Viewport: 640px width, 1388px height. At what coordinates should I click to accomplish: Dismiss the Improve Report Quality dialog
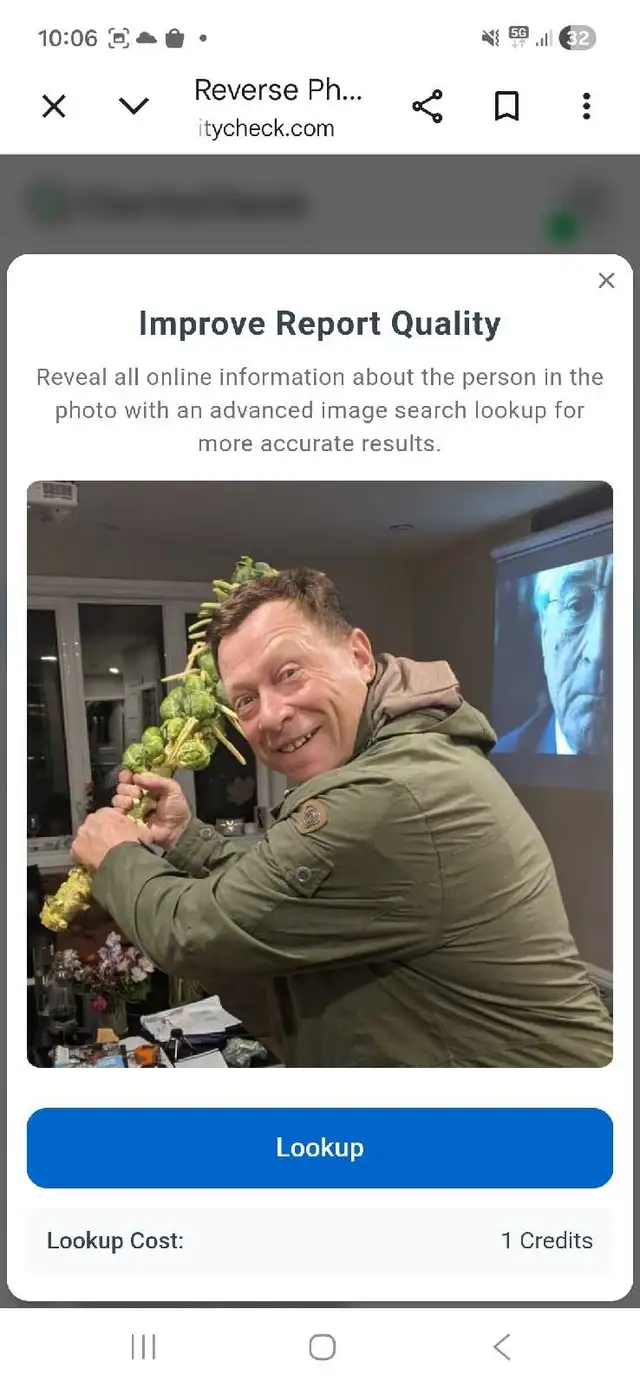click(606, 281)
